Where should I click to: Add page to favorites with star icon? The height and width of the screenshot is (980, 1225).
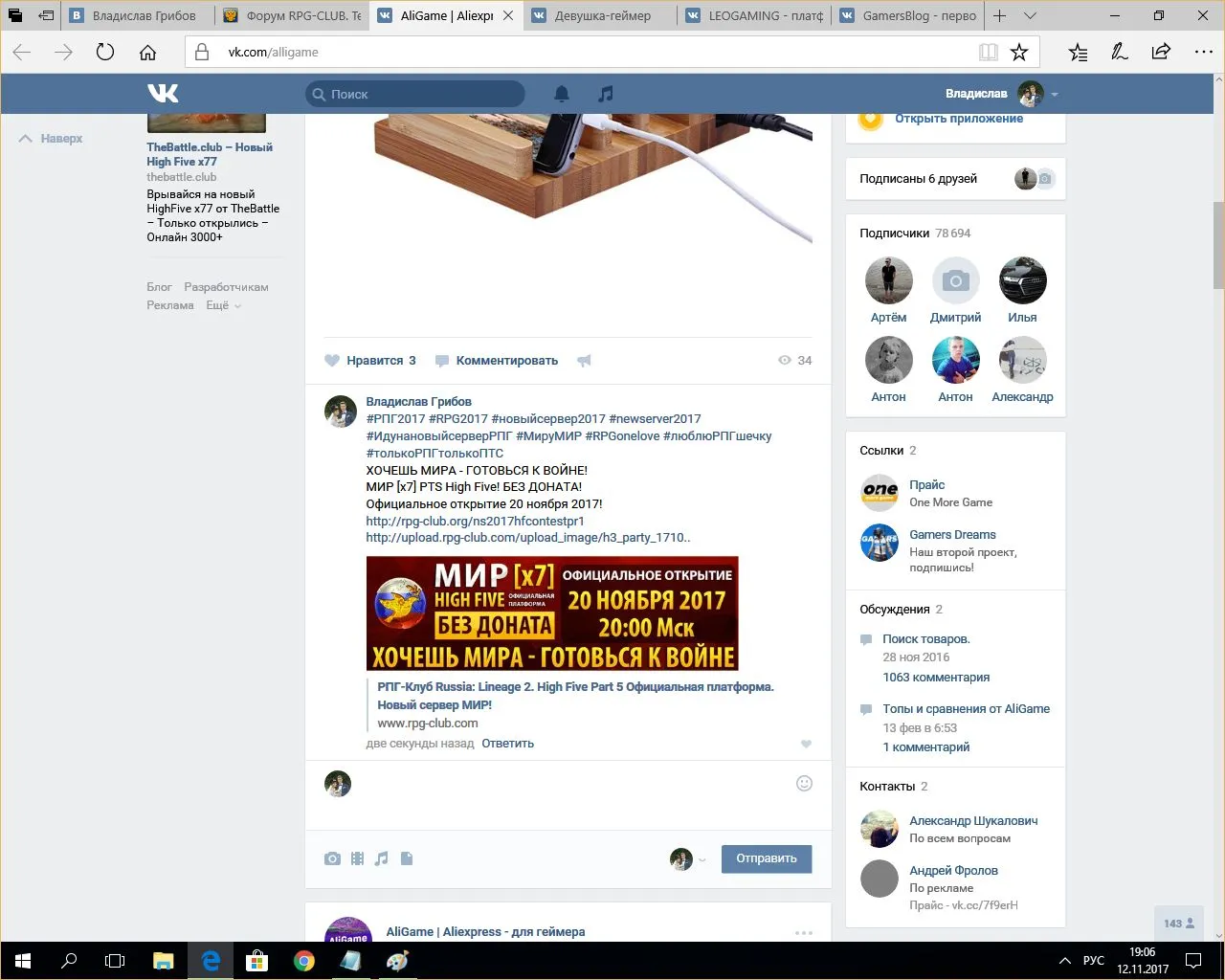click(x=1019, y=53)
